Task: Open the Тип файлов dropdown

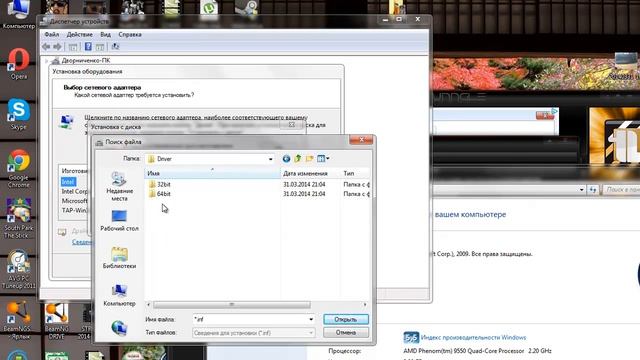Action: point(253,333)
